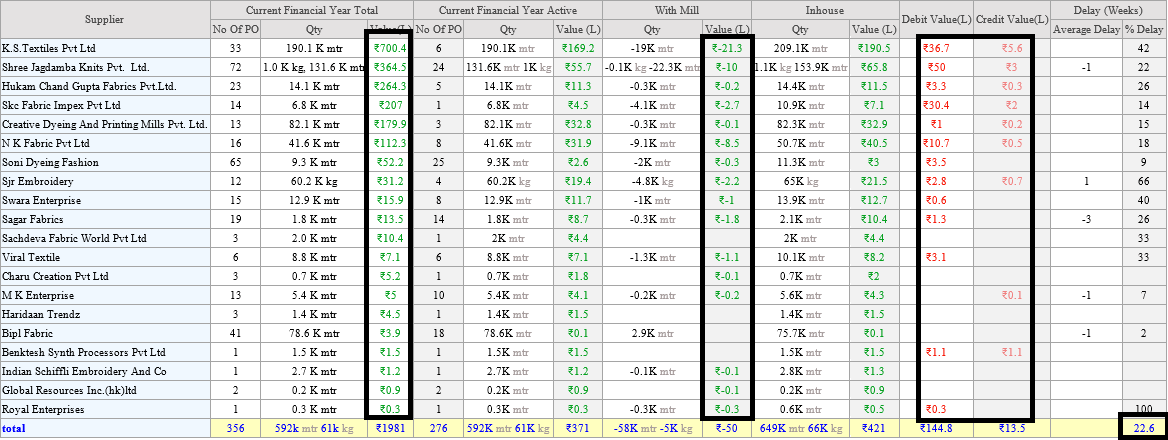
Task: Click the Current Financial Year Active header
Action: [508, 10]
